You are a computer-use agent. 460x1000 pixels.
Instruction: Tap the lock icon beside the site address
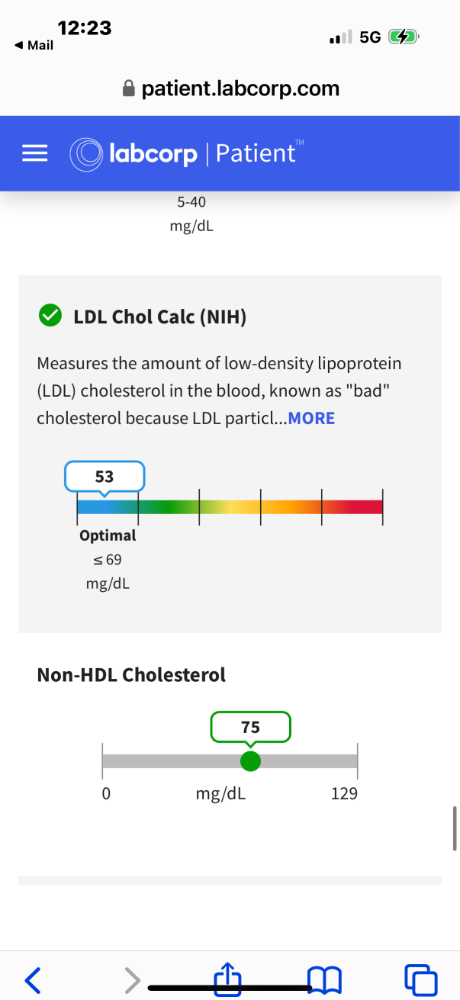click(129, 88)
